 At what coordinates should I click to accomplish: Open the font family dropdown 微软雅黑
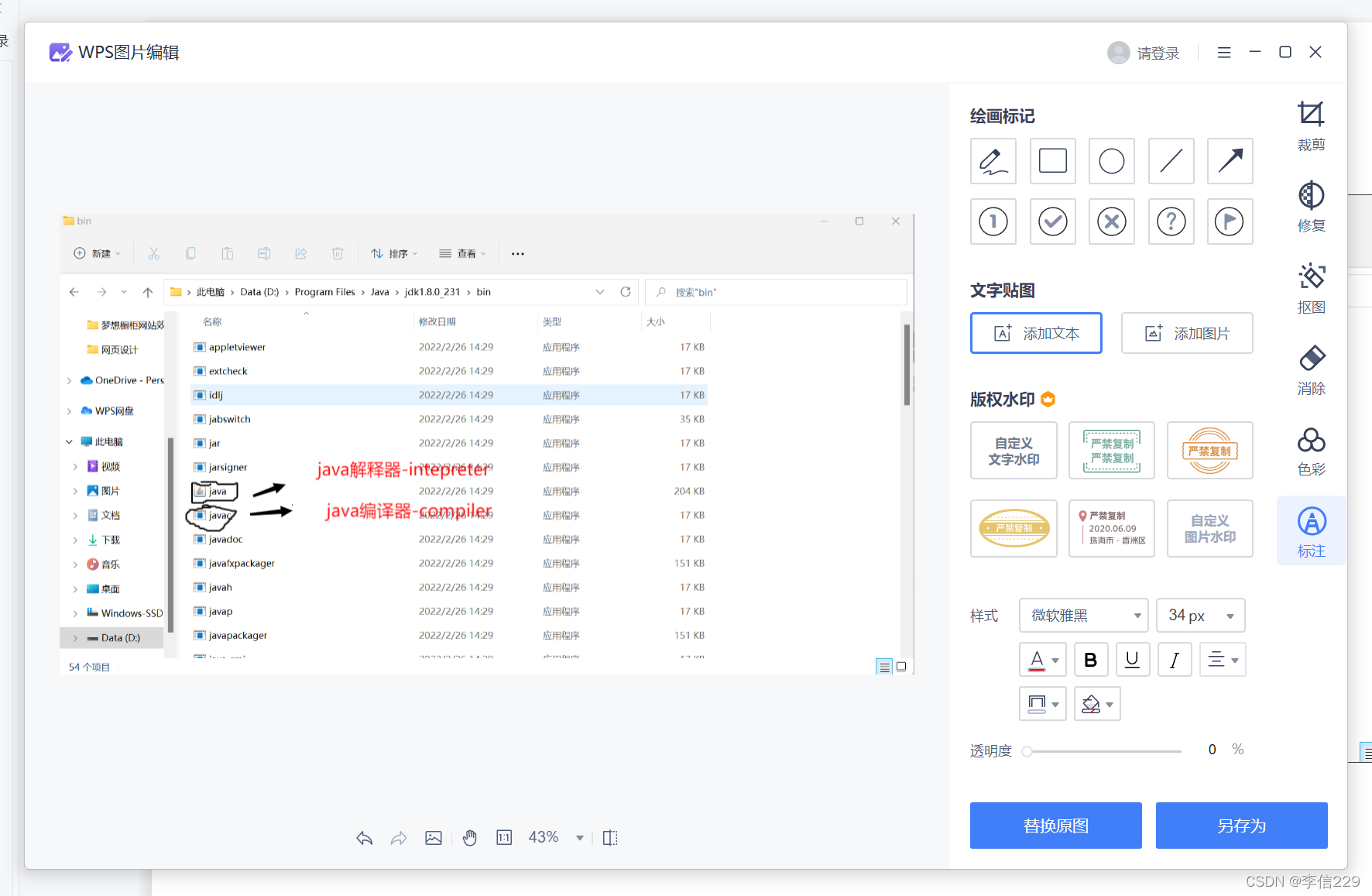tap(1084, 616)
